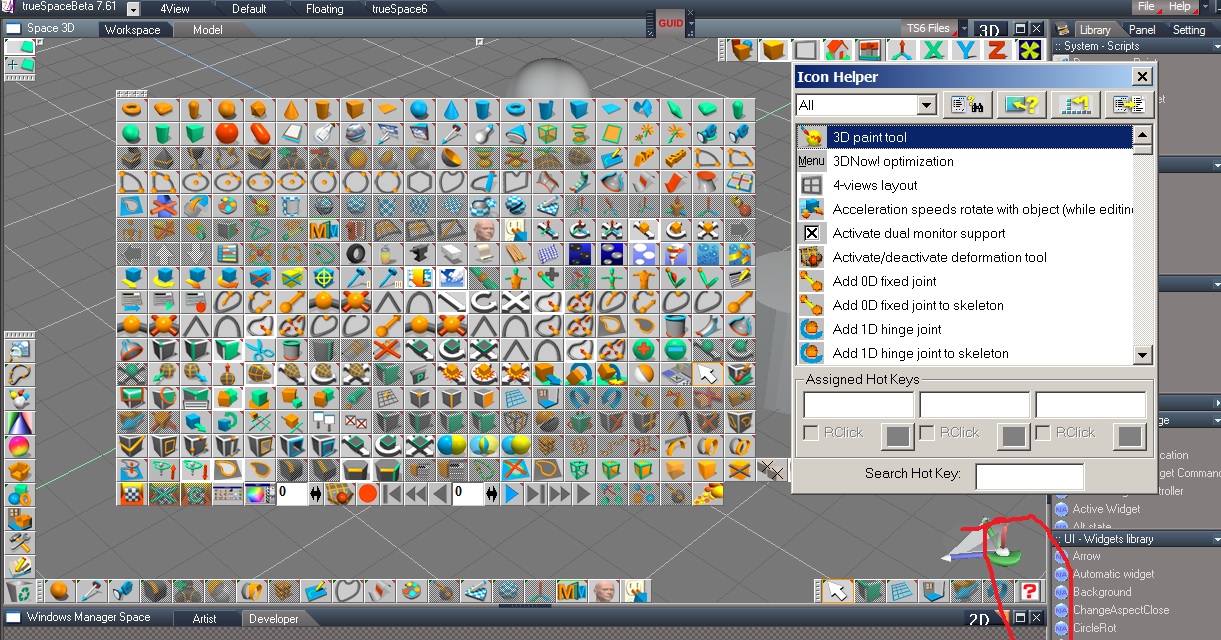Click the blue play arrow in grid

(x=512, y=494)
